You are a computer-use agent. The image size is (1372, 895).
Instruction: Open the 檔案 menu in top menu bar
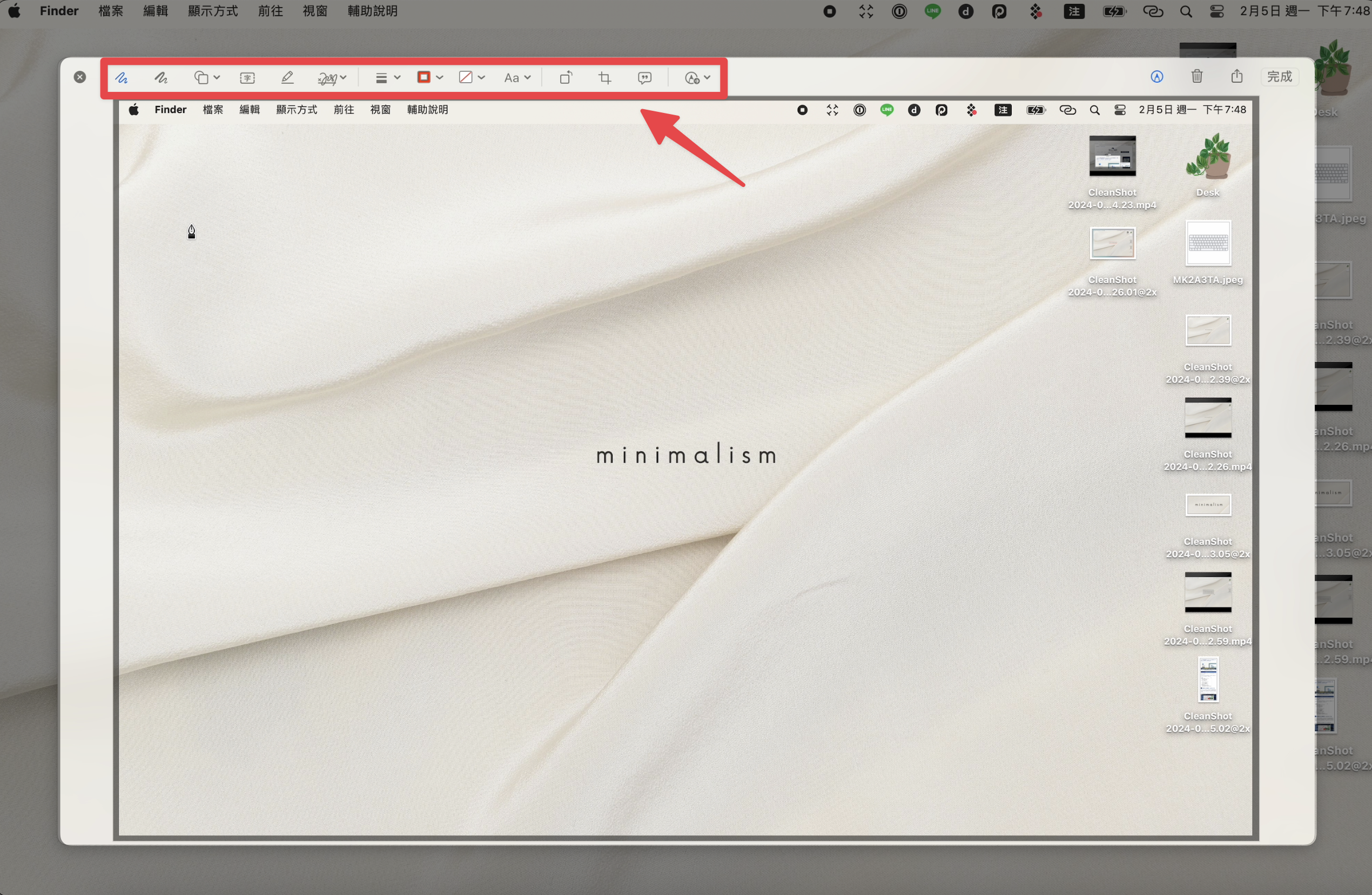pyautogui.click(x=111, y=11)
